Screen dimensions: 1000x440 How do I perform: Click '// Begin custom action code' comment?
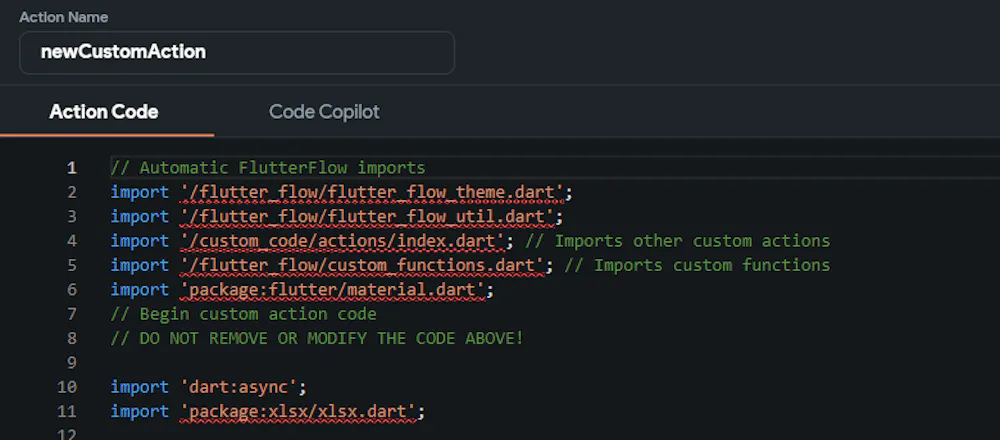click(x=244, y=314)
